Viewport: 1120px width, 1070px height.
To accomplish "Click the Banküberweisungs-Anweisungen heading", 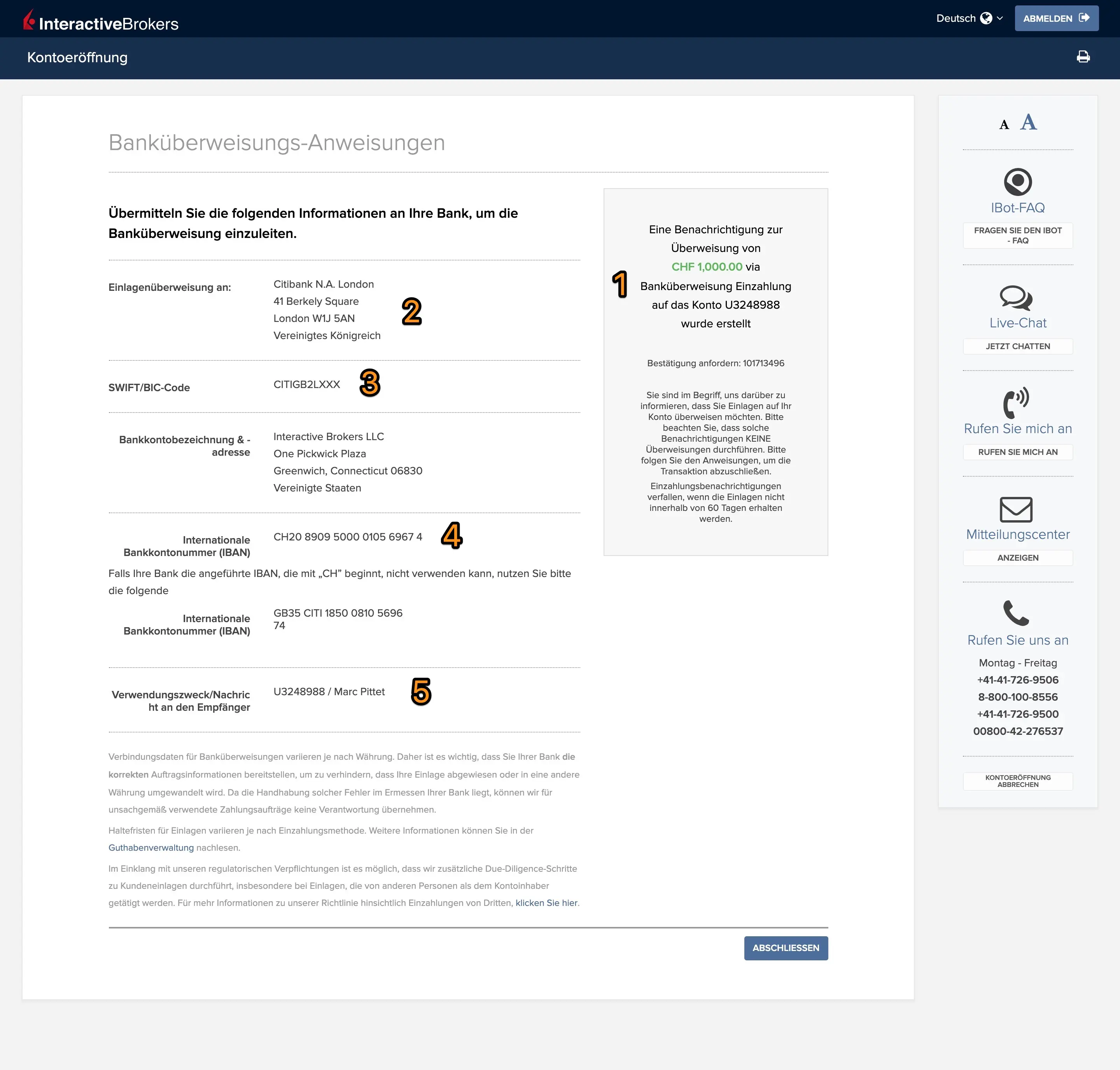I will pos(277,143).
